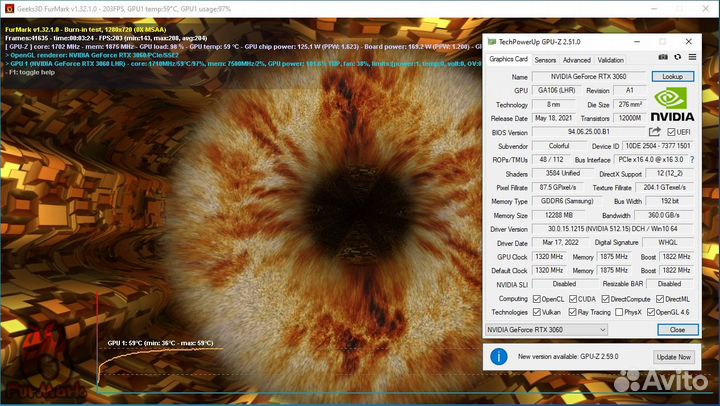The image size is (720, 406).
Task: Click the Digital Signature value WHQL
Action: coord(668,242)
